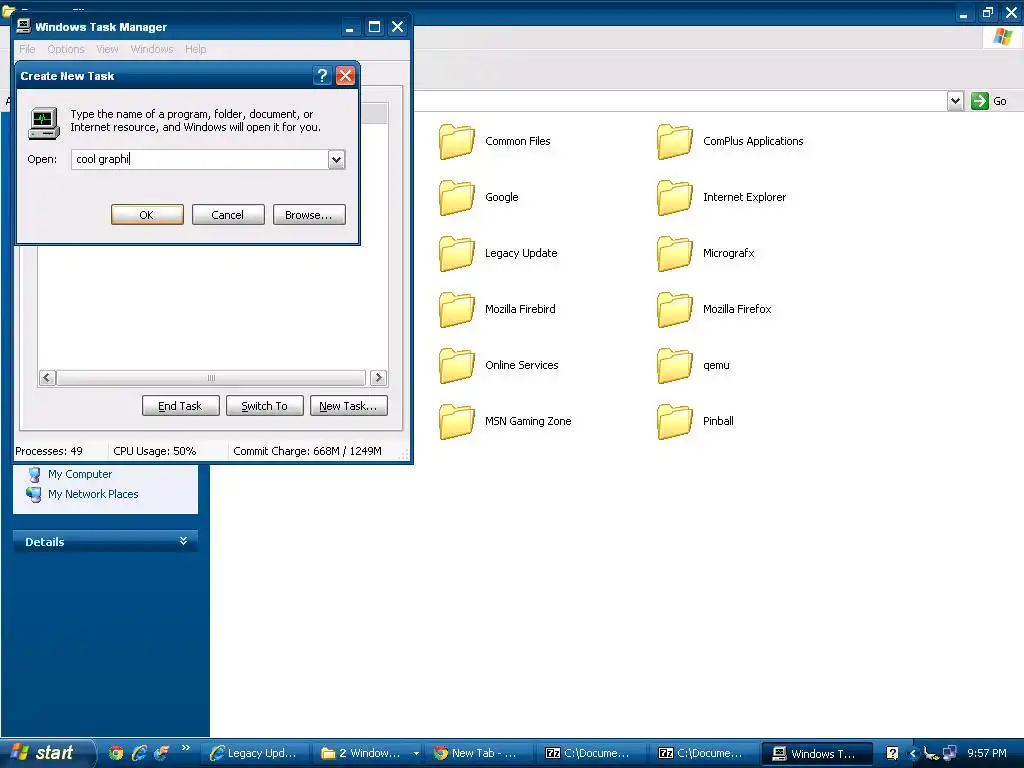Expand the Explorer address bar dropdown
The image size is (1024, 768).
(x=955, y=101)
